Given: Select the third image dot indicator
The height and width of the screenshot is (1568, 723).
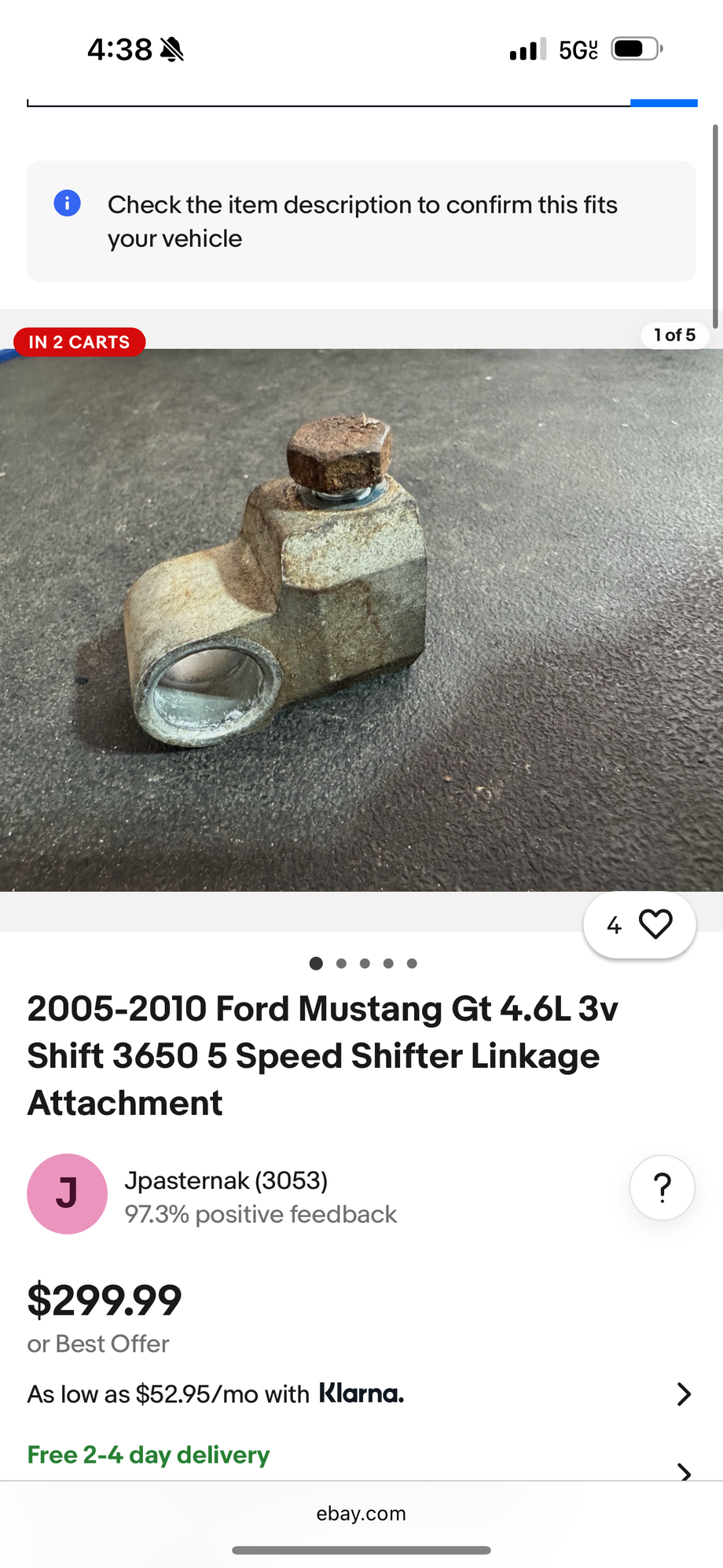Looking at the screenshot, I should (365, 963).
